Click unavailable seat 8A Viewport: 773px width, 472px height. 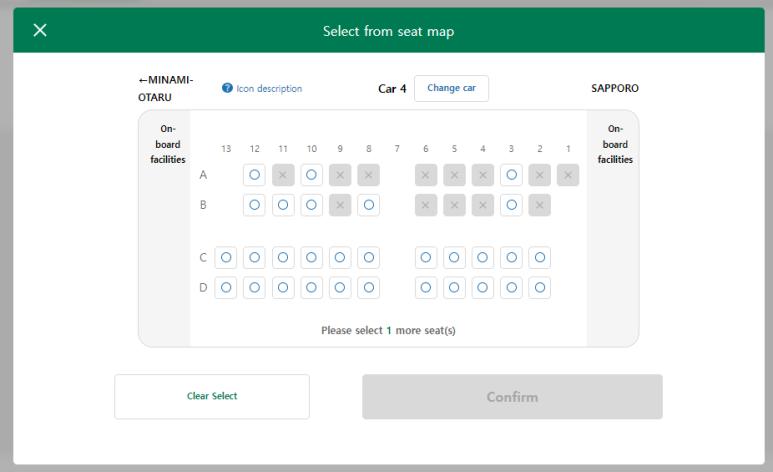[x=368, y=175]
